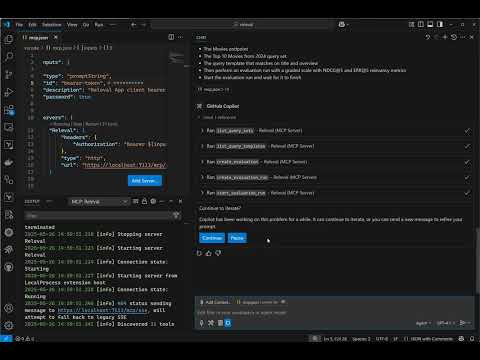Open Go menu
Screen dimensions: 480x360
point(86,25)
